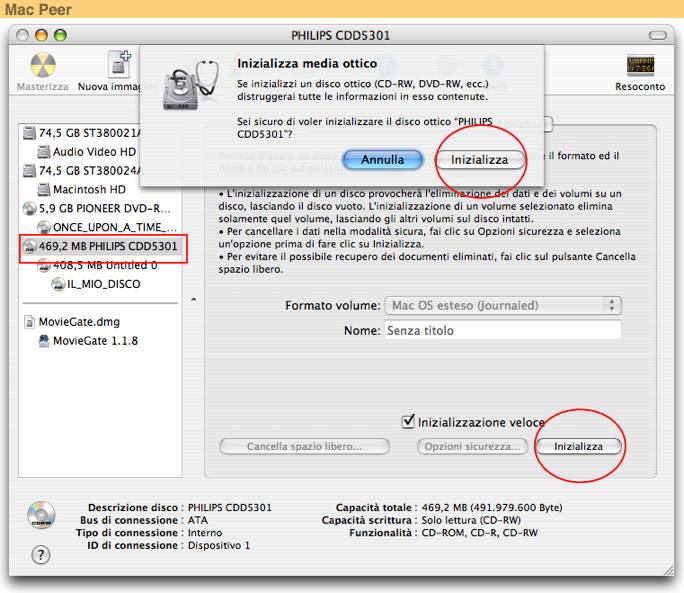Viewport: 684px width, 593px height.
Task: Click the Bus di connessione ATA value
Action: coord(198,520)
